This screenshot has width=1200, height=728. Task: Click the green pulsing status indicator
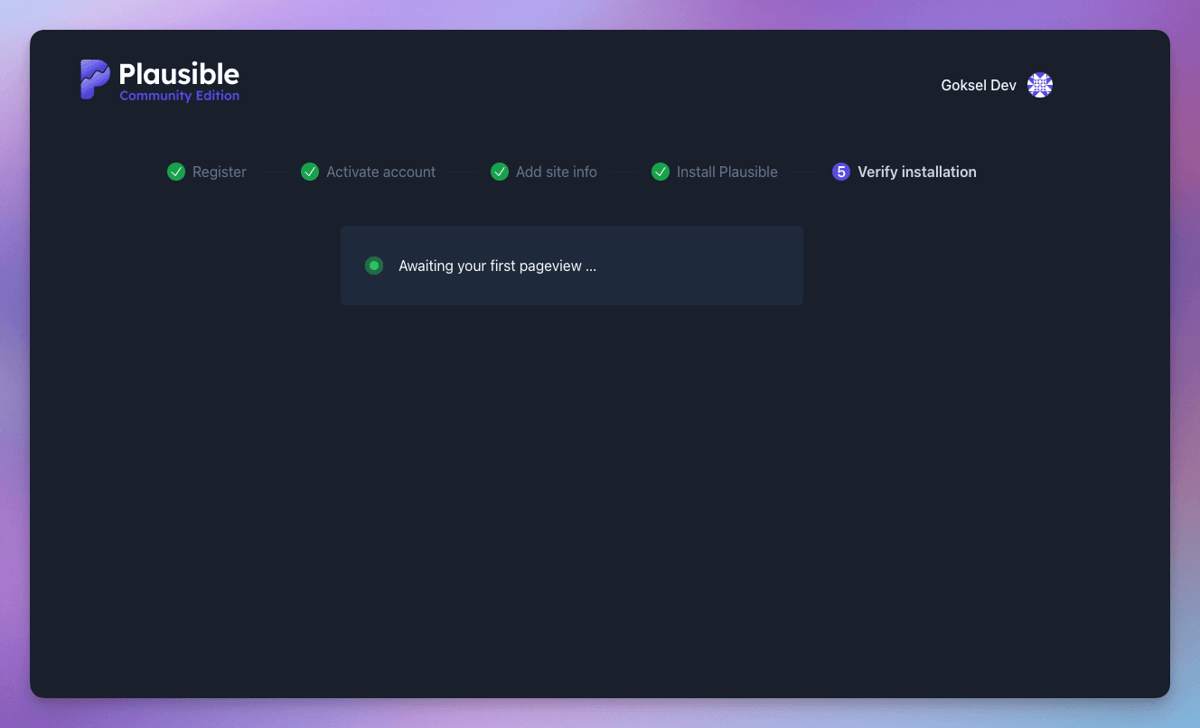374,265
